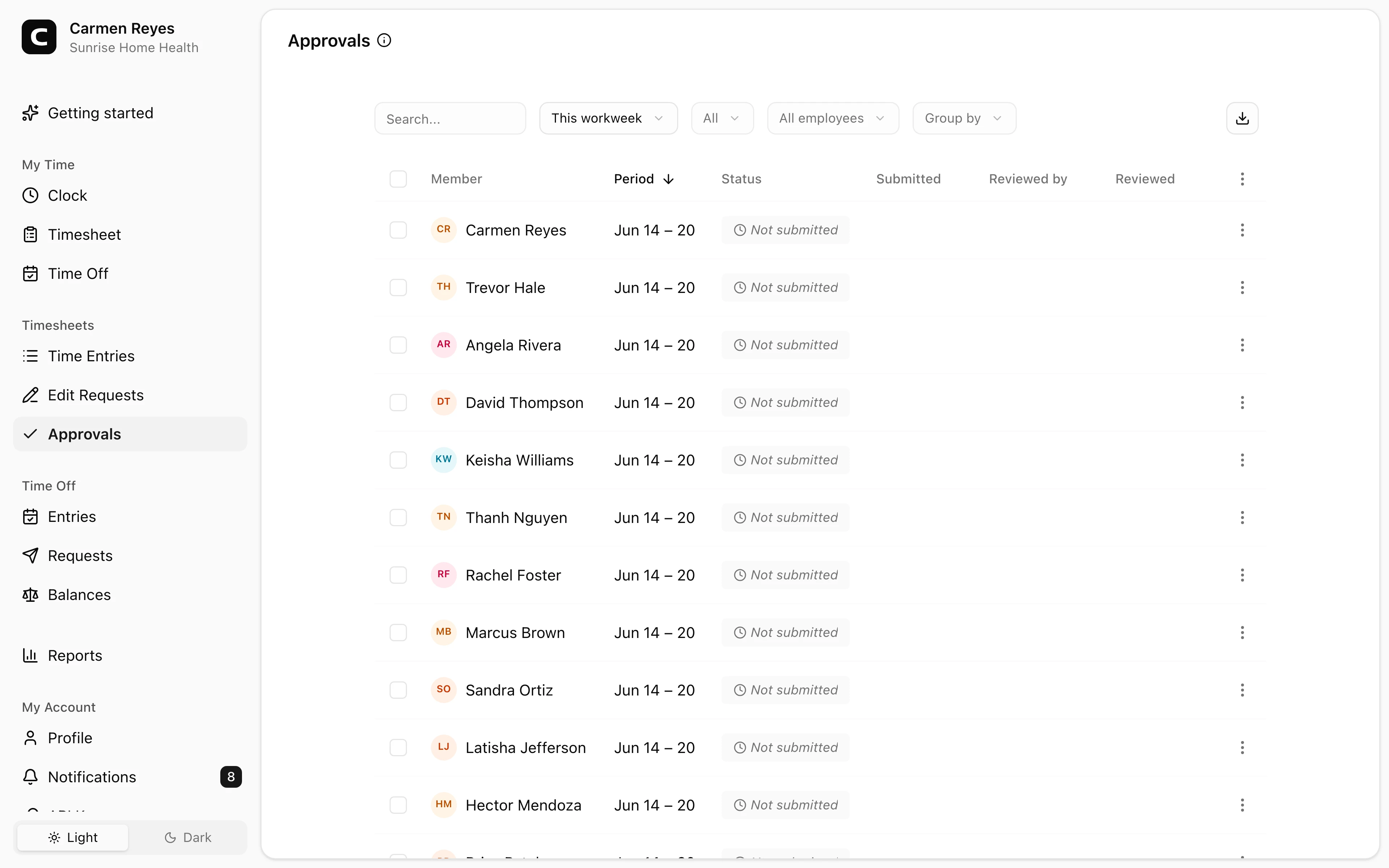The image size is (1389, 868).
Task: Click the Period sort arrow icon
Action: point(668,180)
